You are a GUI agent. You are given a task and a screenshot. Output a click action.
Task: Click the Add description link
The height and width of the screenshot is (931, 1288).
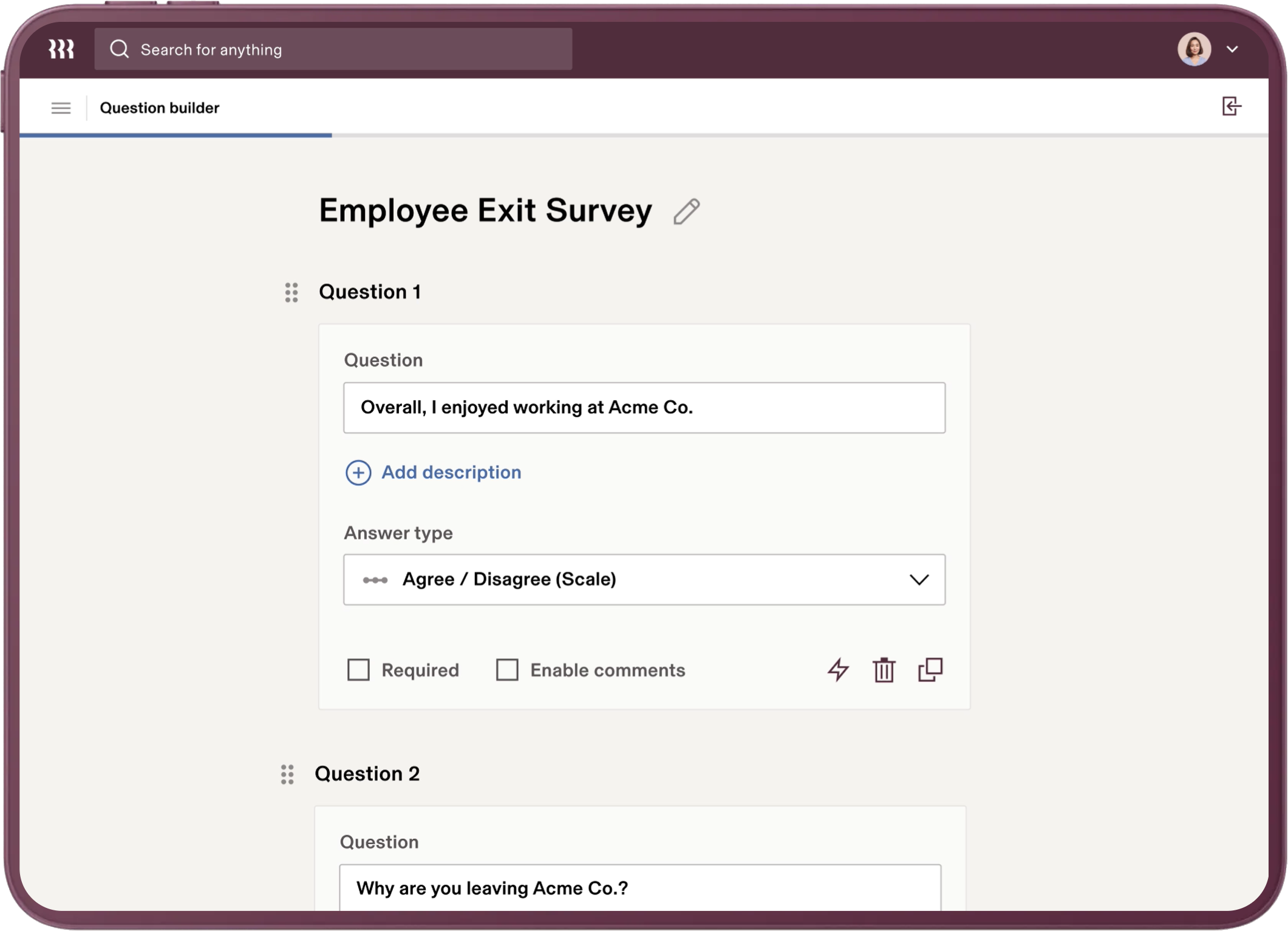click(451, 472)
